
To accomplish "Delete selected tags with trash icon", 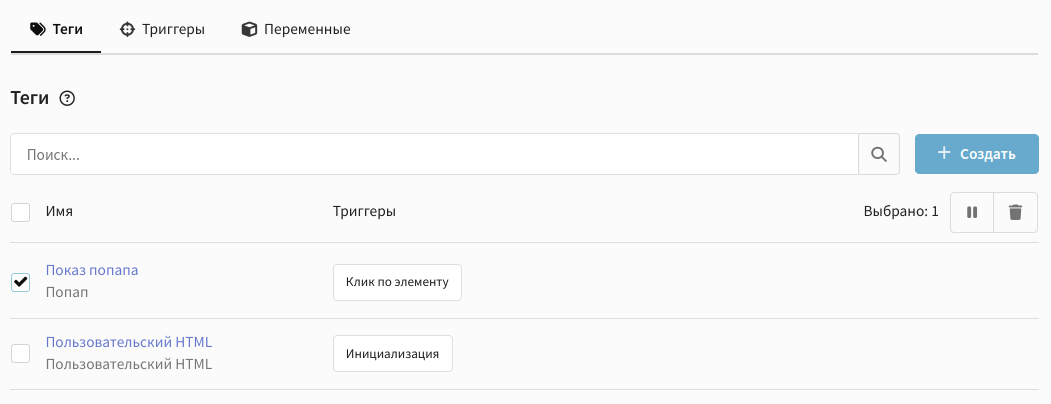I will click(x=1016, y=212).
